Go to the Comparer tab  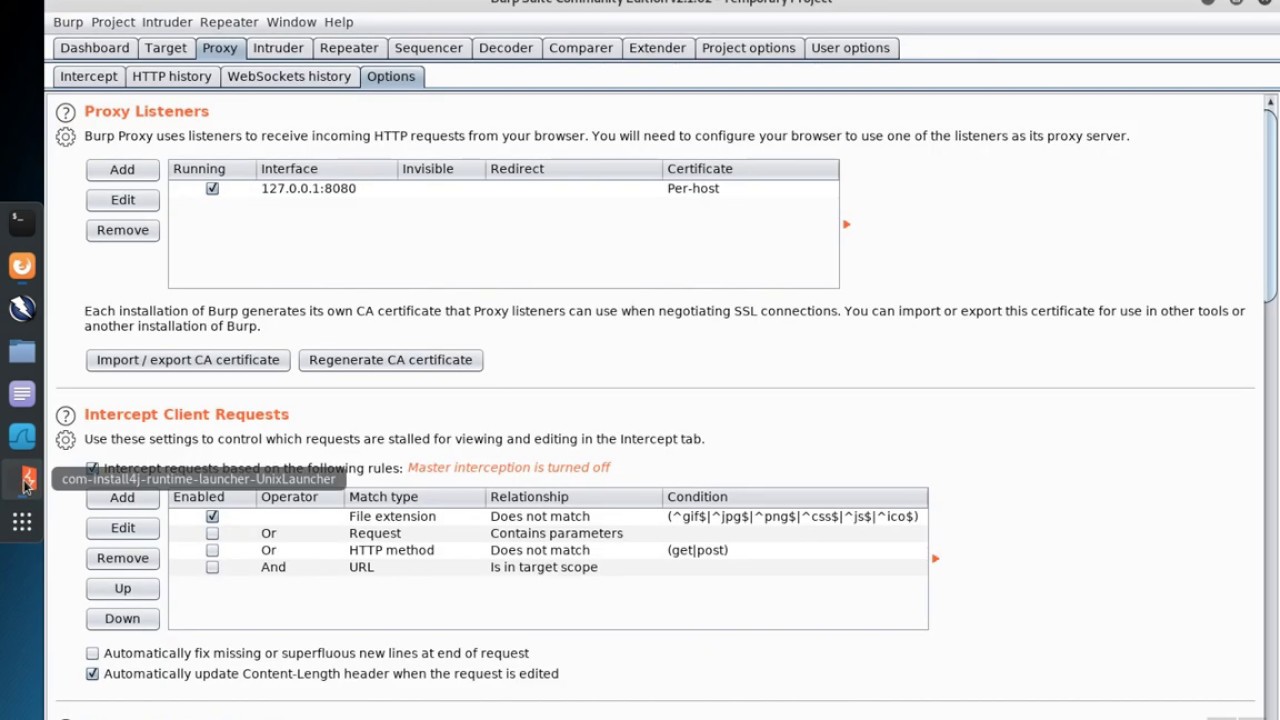(580, 48)
